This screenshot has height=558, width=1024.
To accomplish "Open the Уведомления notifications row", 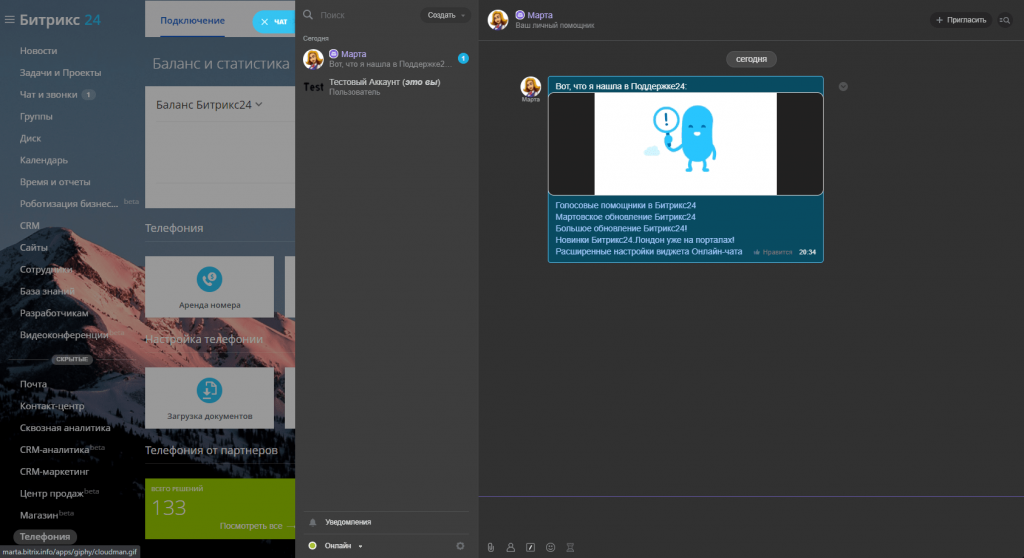I will click(x=385, y=522).
